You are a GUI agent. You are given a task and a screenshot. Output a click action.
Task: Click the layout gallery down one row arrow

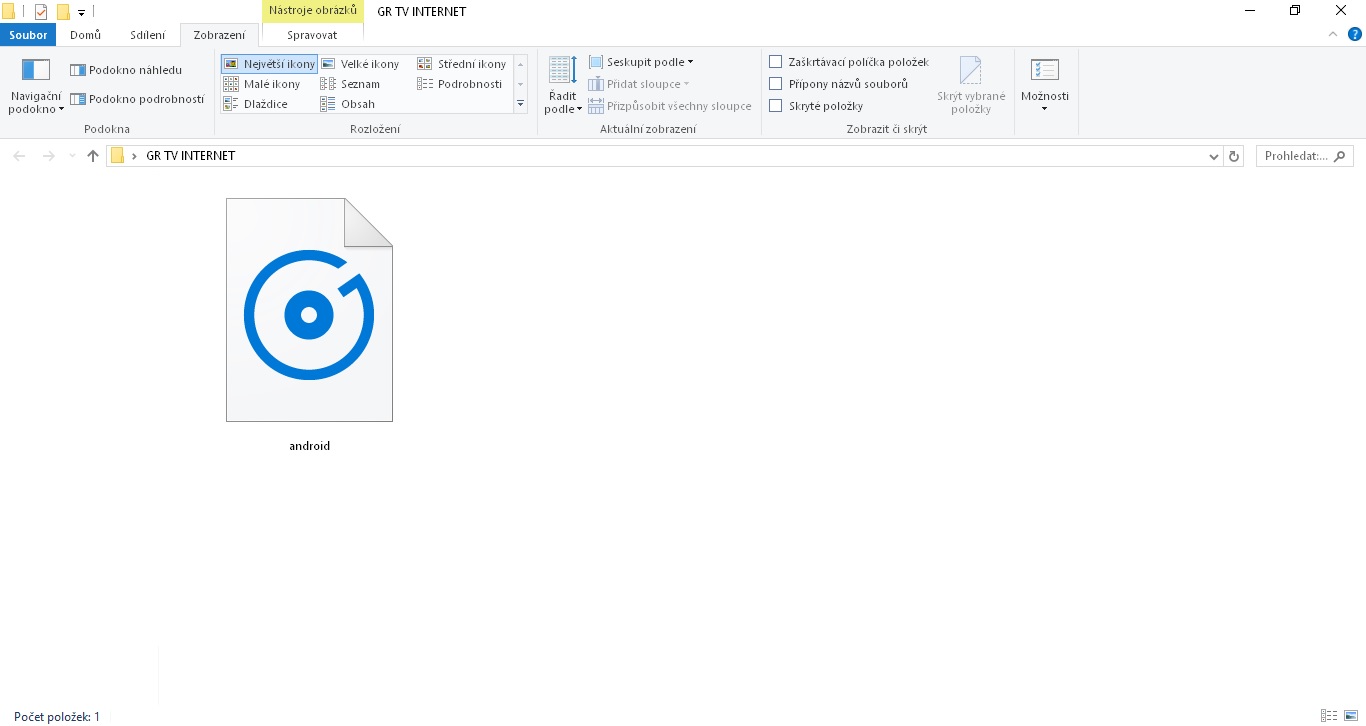coord(520,84)
